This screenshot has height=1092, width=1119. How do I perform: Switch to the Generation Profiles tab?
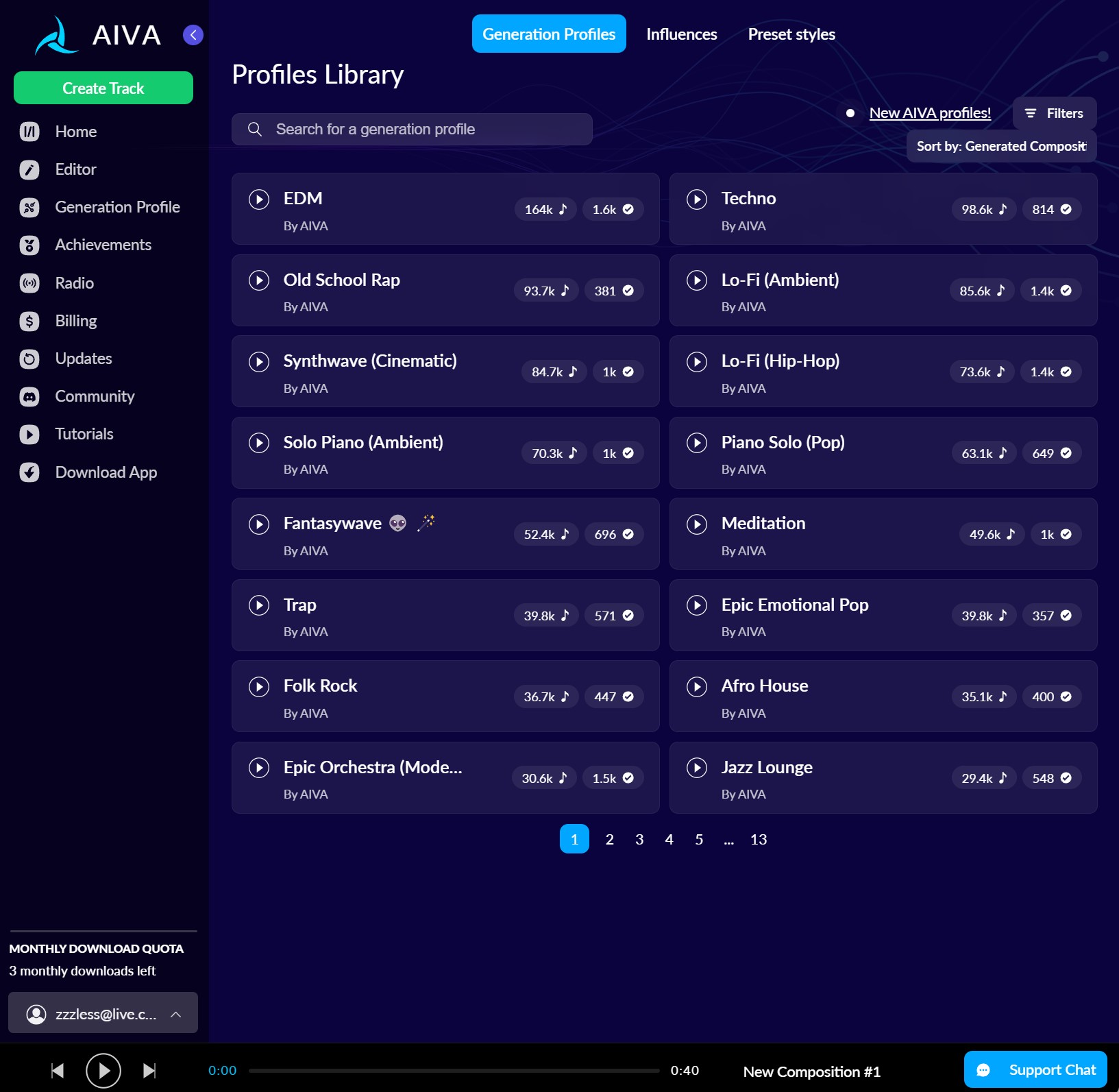(549, 34)
